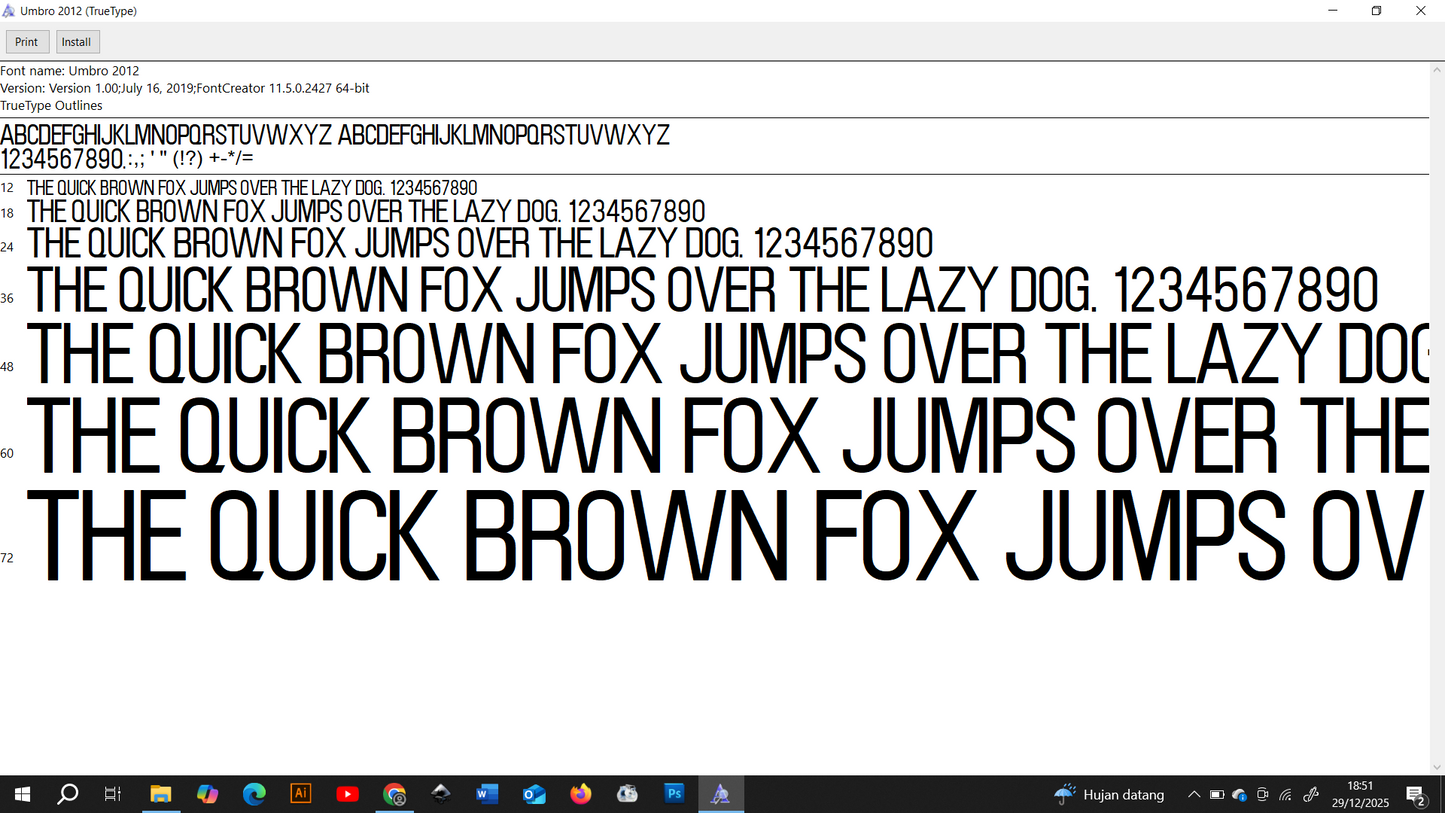Open the pen workspace tray icon

click(x=1311, y=795)
